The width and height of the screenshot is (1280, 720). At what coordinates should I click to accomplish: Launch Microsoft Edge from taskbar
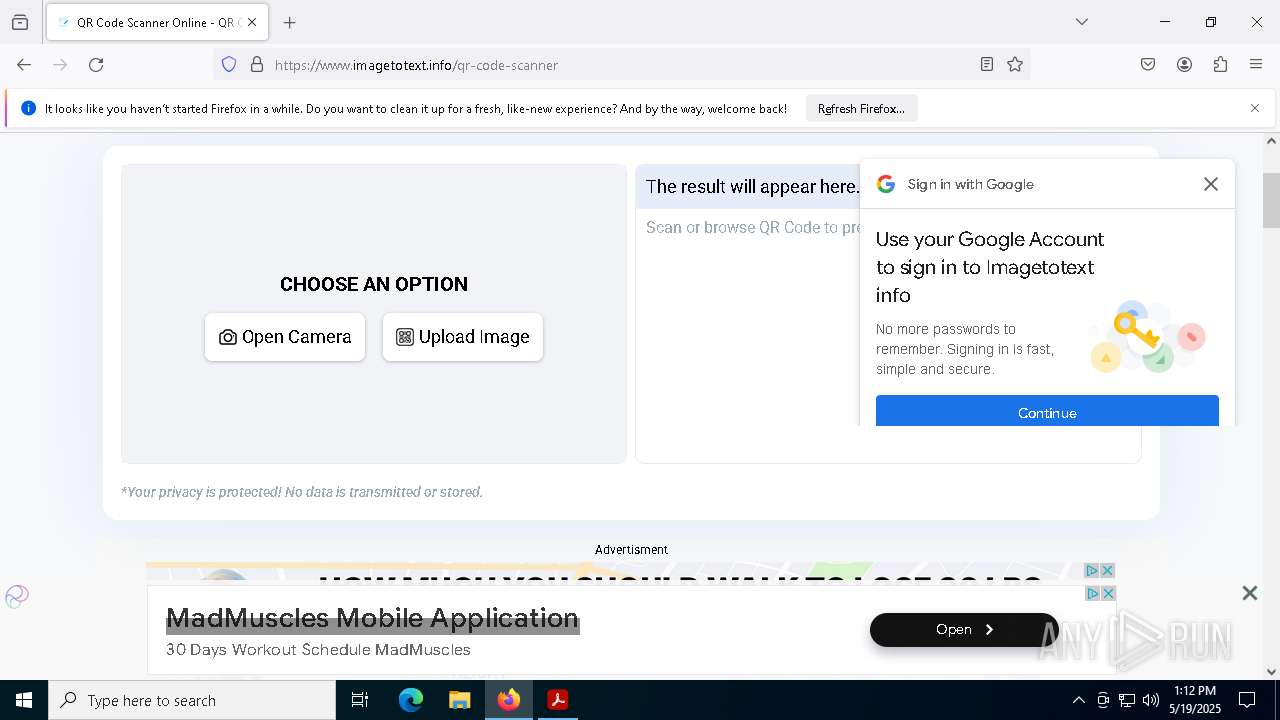[x=411, y=700]
